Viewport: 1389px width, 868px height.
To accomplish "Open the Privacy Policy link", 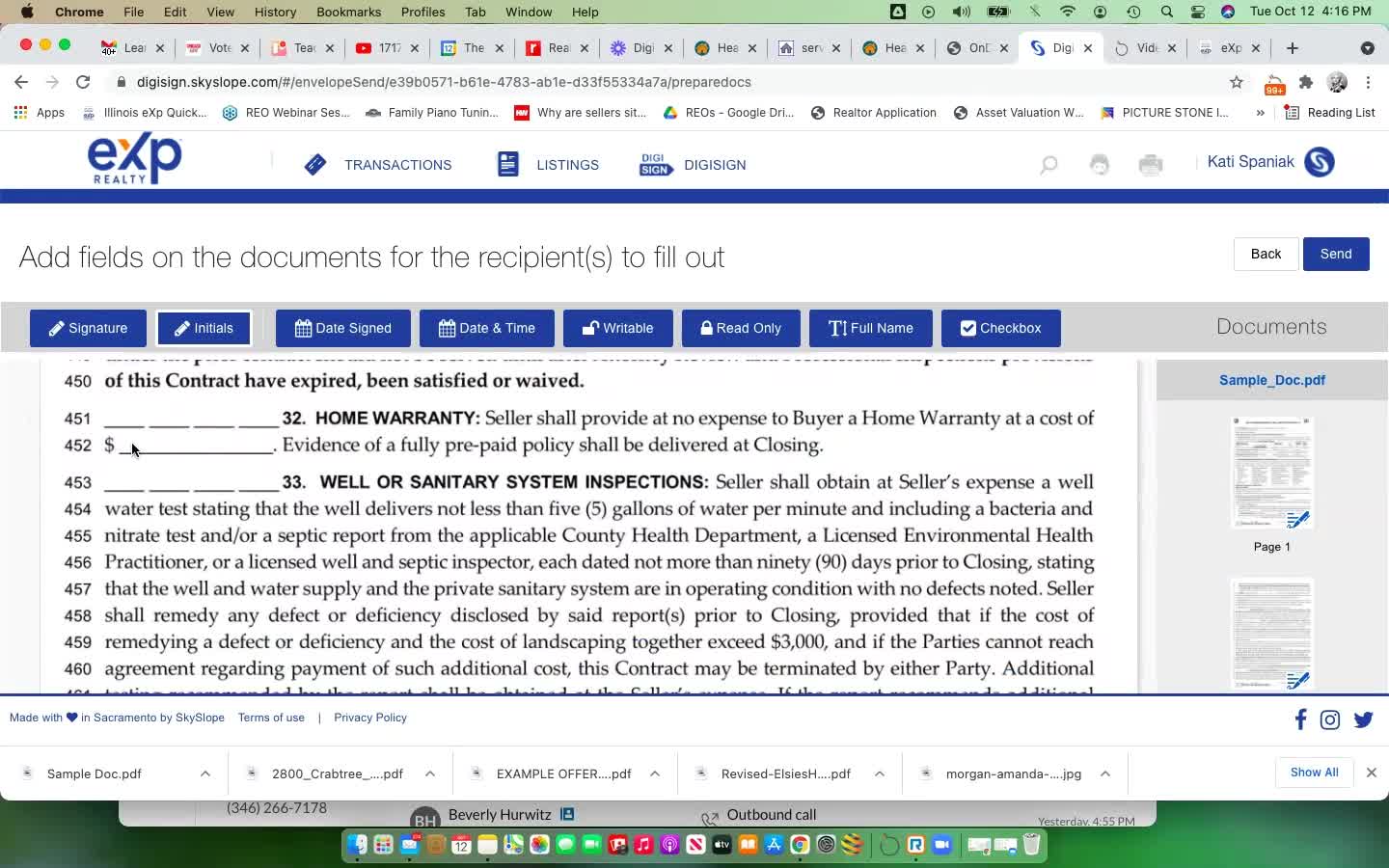I will click(x=370, y=718).
